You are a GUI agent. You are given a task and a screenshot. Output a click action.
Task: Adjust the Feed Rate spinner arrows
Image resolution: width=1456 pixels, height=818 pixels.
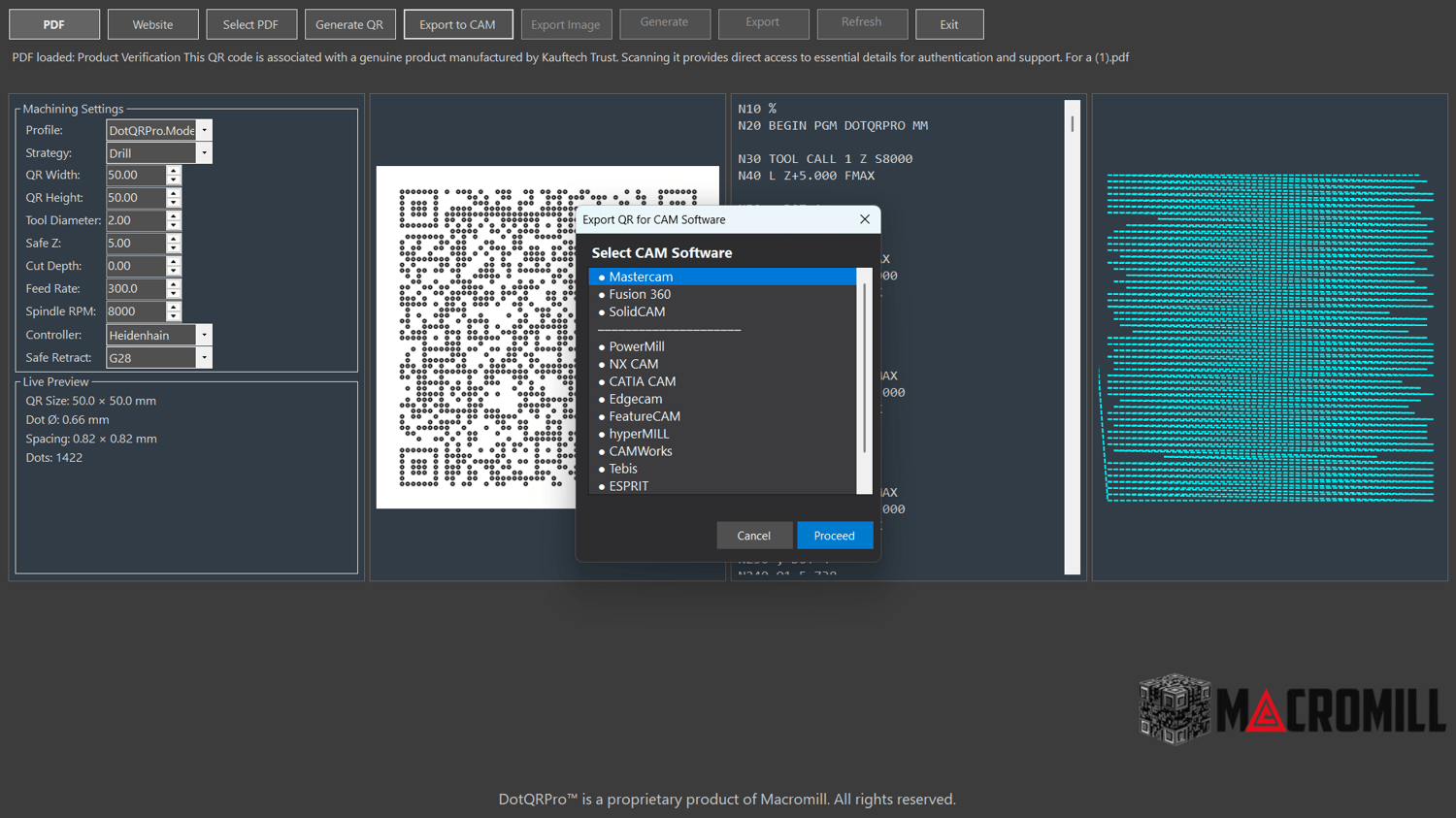[x=174, y=289]
